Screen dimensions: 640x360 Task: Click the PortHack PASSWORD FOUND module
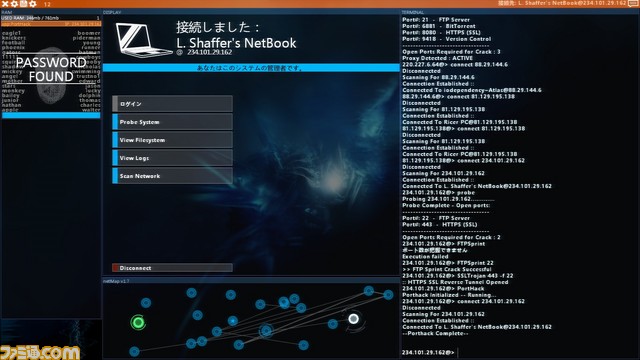coord(51,70)
